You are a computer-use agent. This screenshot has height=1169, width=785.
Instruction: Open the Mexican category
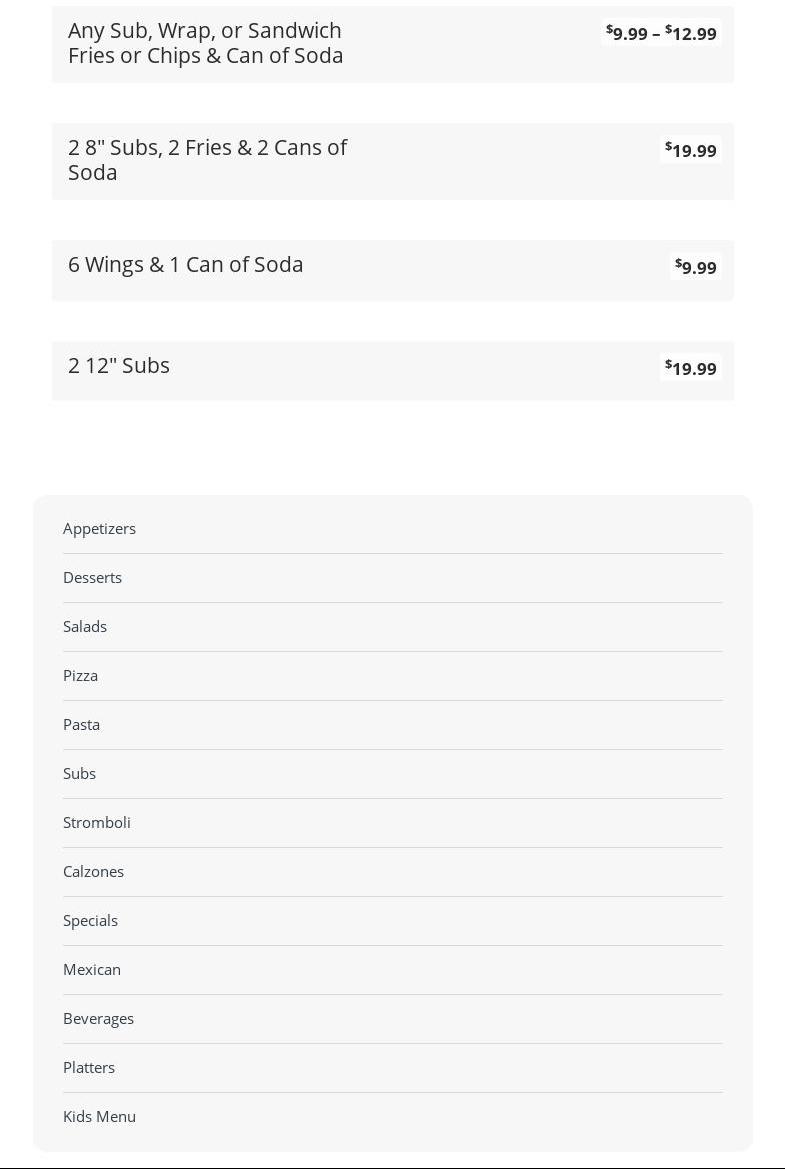pos(92,969)
